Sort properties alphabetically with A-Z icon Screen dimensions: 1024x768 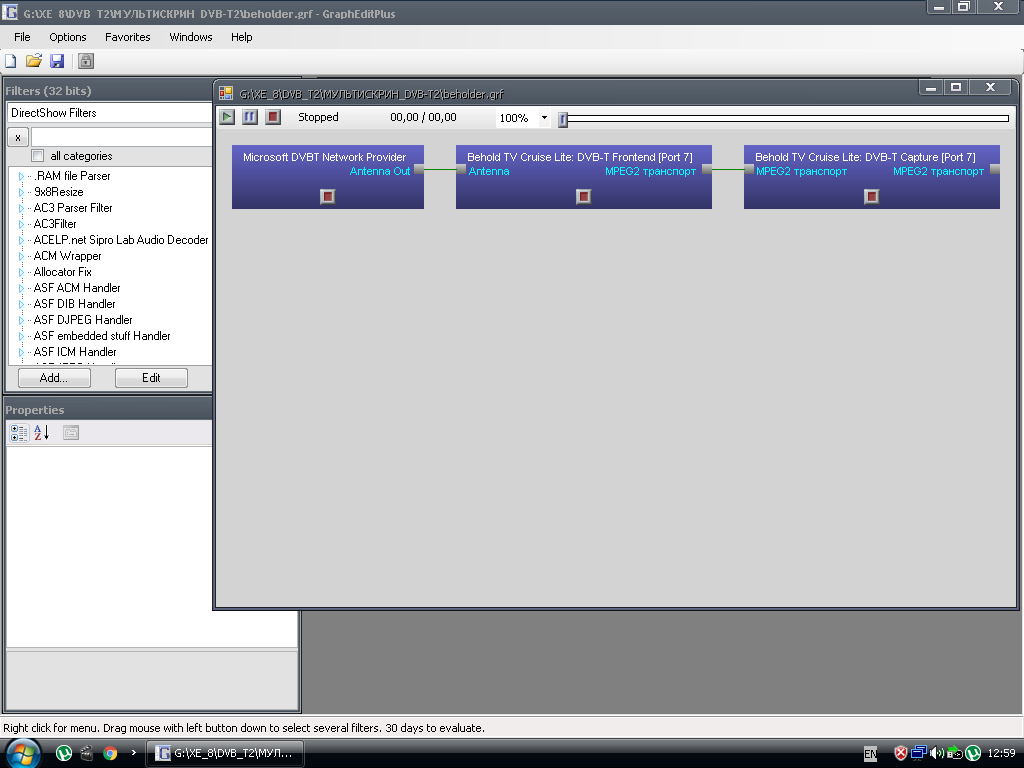click(x=42, y=433)
